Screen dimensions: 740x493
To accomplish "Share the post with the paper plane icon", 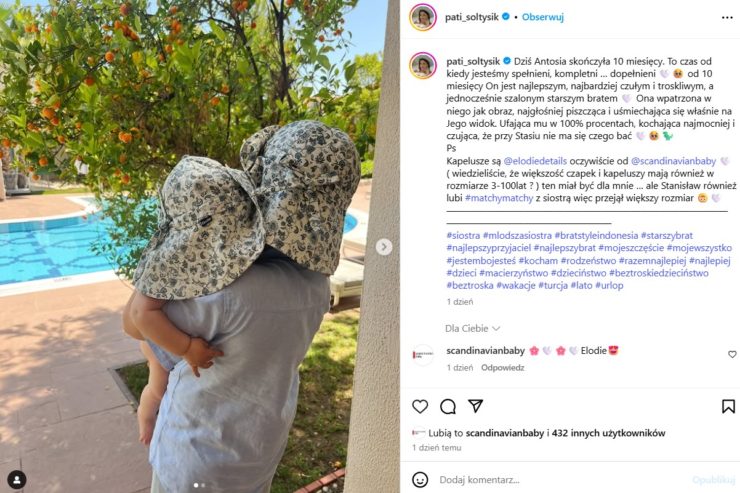I will (x=475, y=406).
